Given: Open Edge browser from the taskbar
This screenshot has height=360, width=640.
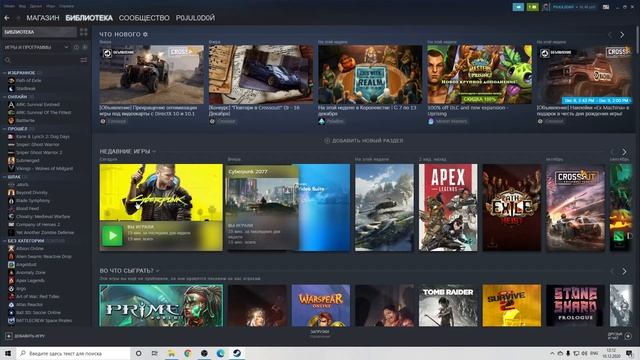Looking at the screenshot, I should click(x=220, y=353).
